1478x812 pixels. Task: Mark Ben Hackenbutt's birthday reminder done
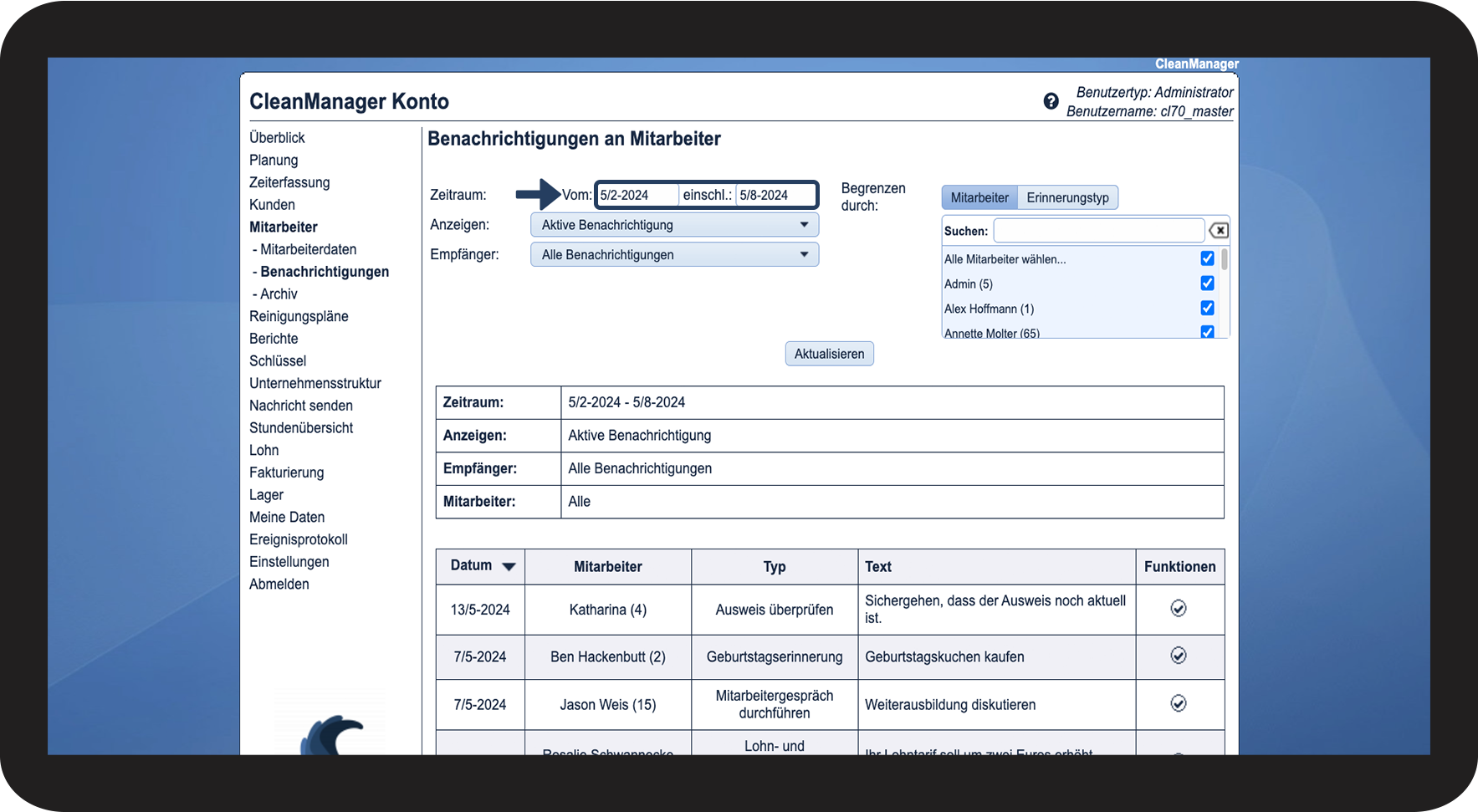(1178, 656)
